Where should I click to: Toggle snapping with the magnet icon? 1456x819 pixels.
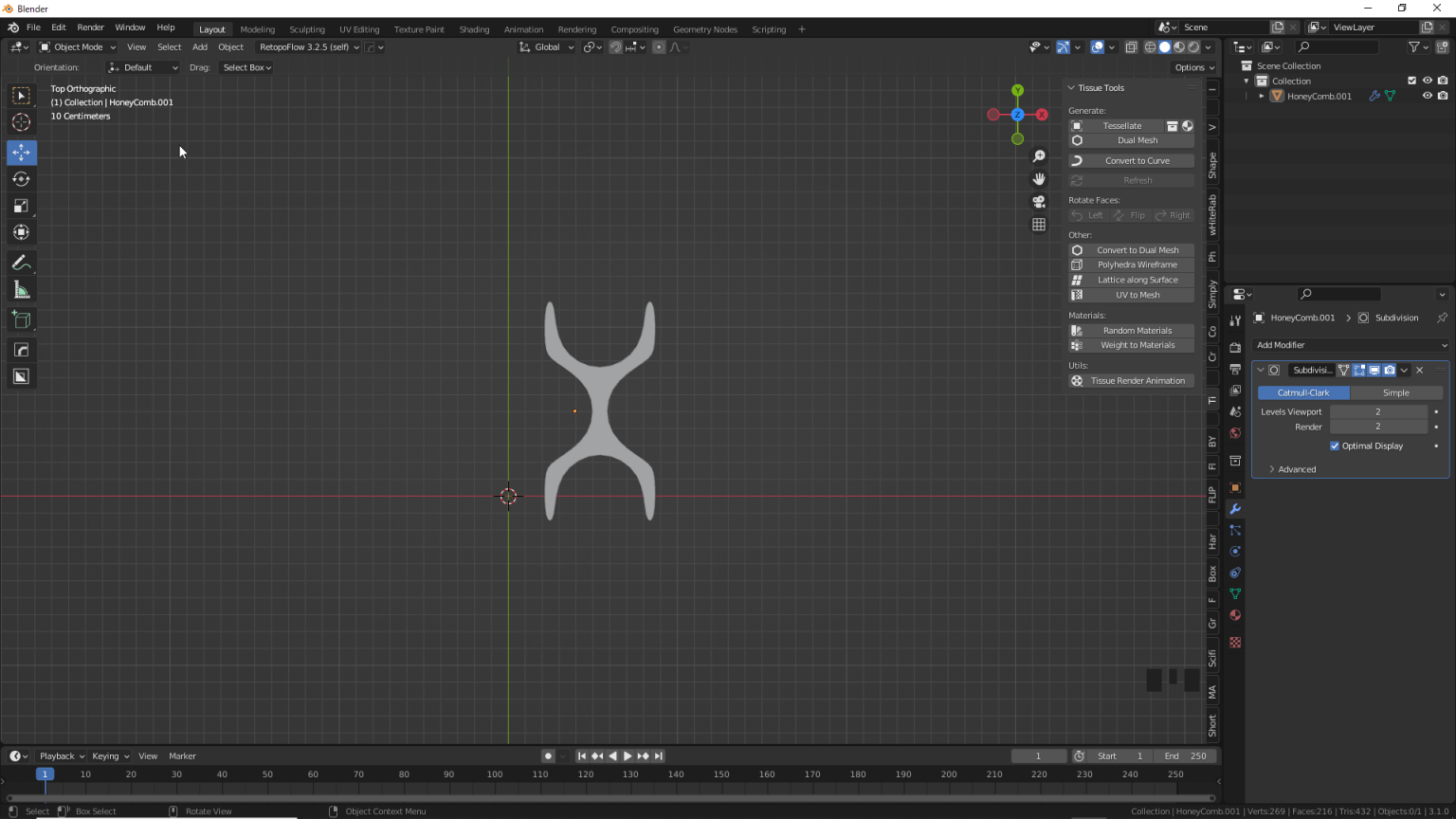[615, 46]
